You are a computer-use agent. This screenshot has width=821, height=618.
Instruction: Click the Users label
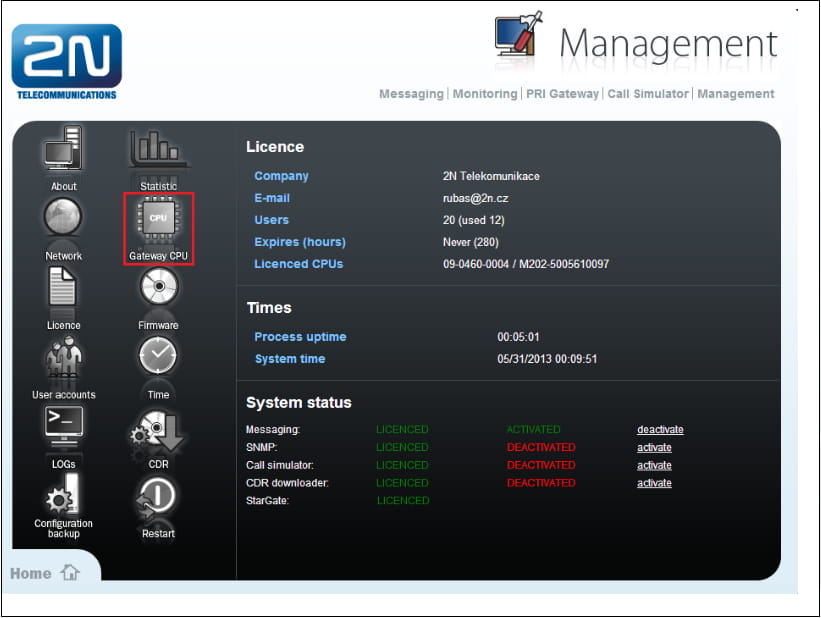pyautogui.click(x=271, y=220)
